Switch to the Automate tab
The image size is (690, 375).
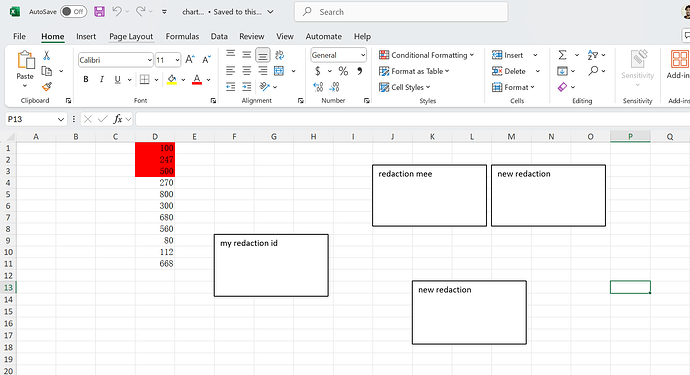click(x=323, y=37)
